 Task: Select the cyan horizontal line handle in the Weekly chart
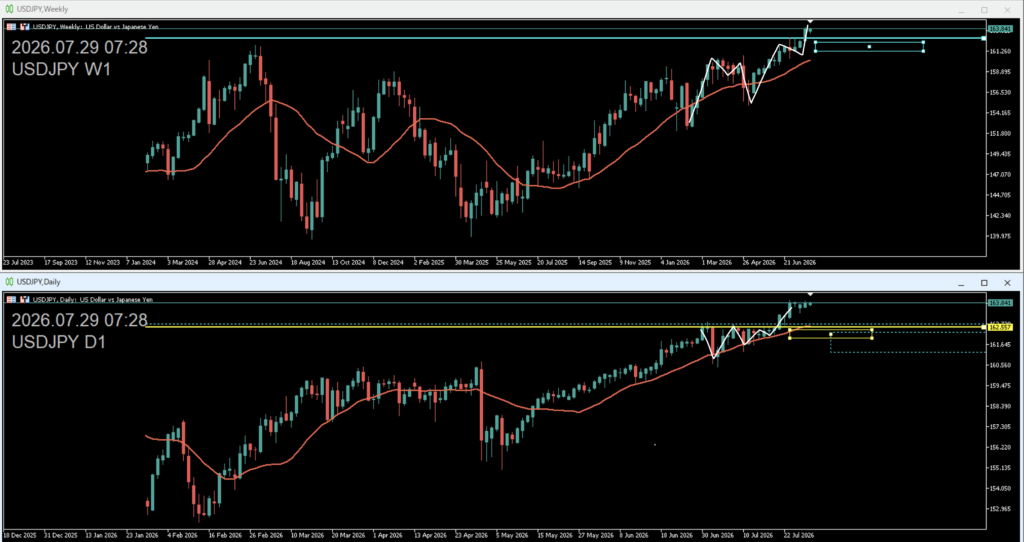984,39
